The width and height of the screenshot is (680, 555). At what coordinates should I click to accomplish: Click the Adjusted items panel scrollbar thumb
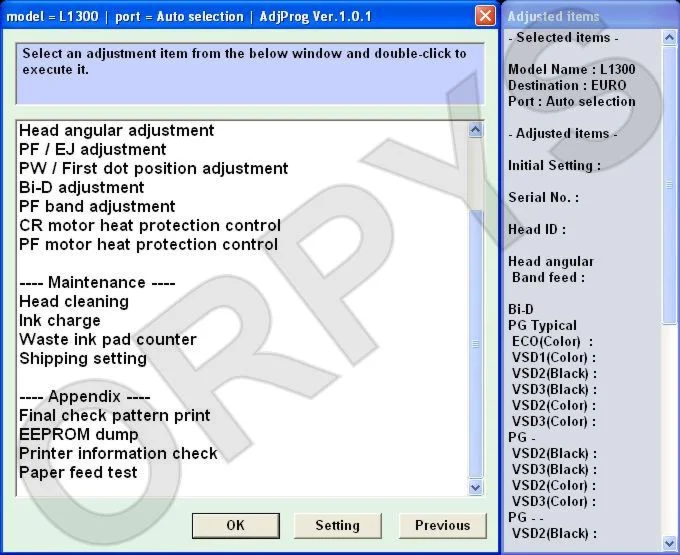pos(670,185)
